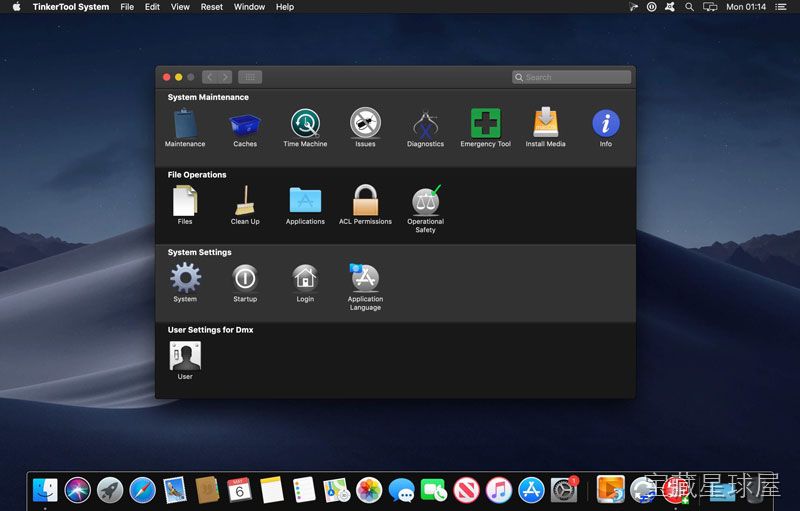The image size is (800, 511).
Task: Open App Store from the Dock
Action: (531, 490)
